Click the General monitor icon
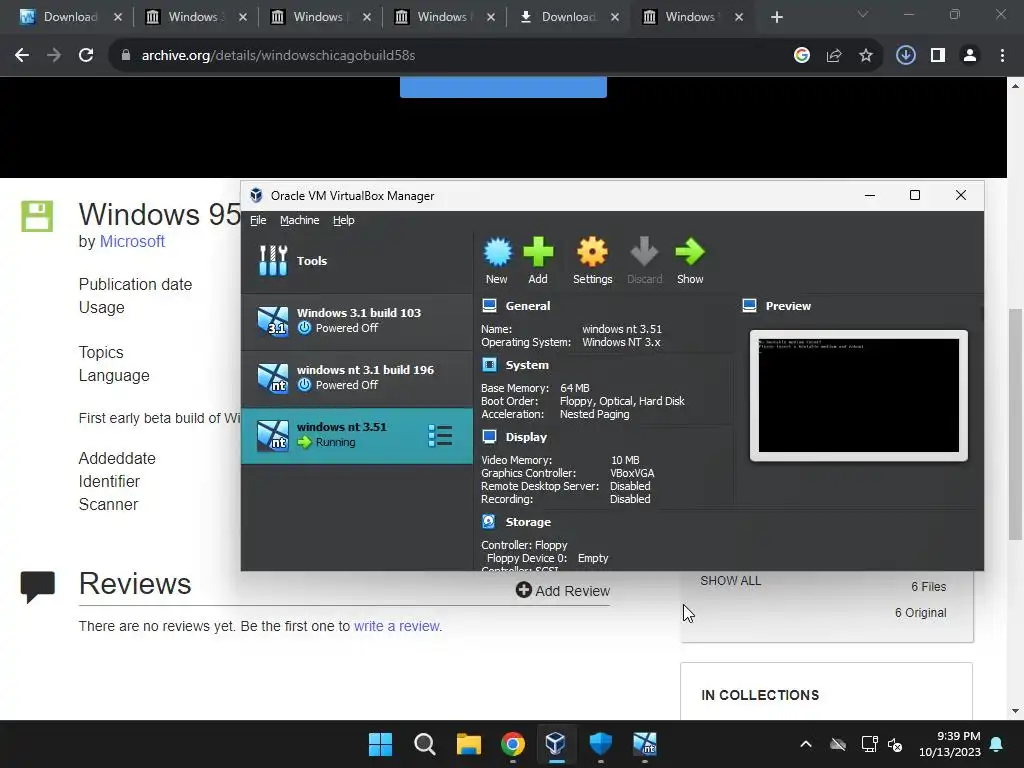This screenshot has height=768, width=1024. point(489,305)
